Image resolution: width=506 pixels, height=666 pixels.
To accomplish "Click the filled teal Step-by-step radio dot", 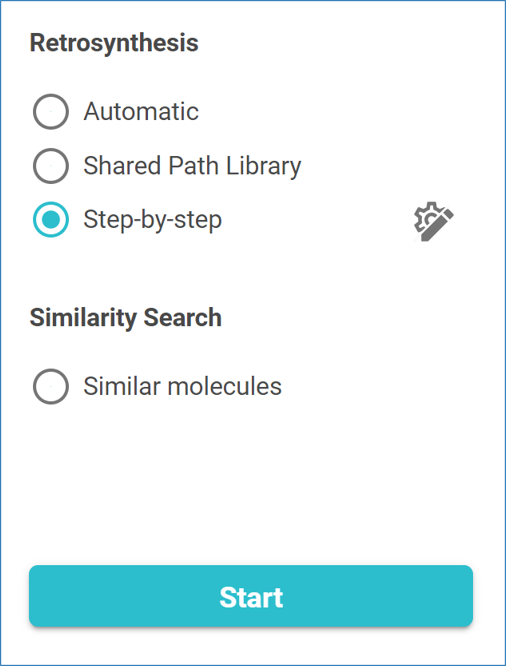I will pos(51,220).
